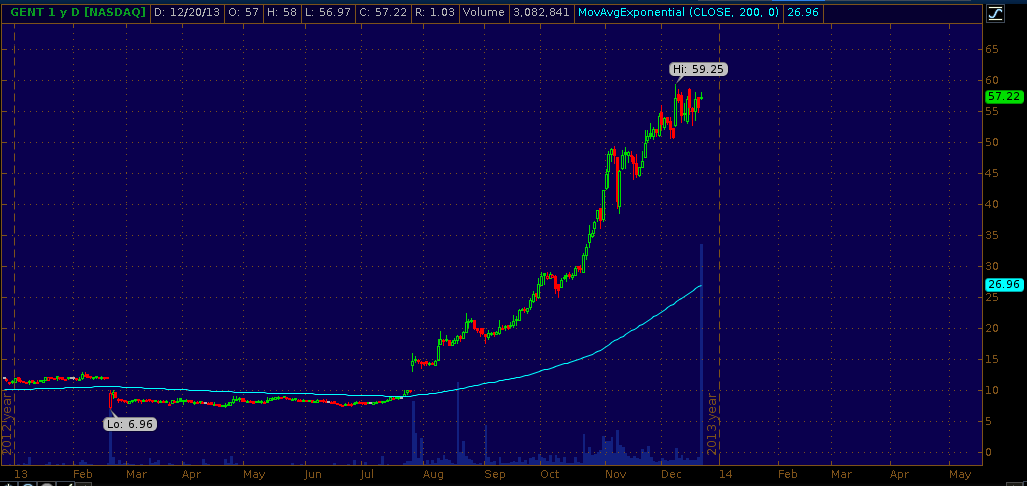Click the cyan 26.96 EMA price tag
1027x486 pixels.
click(1003, 284)
